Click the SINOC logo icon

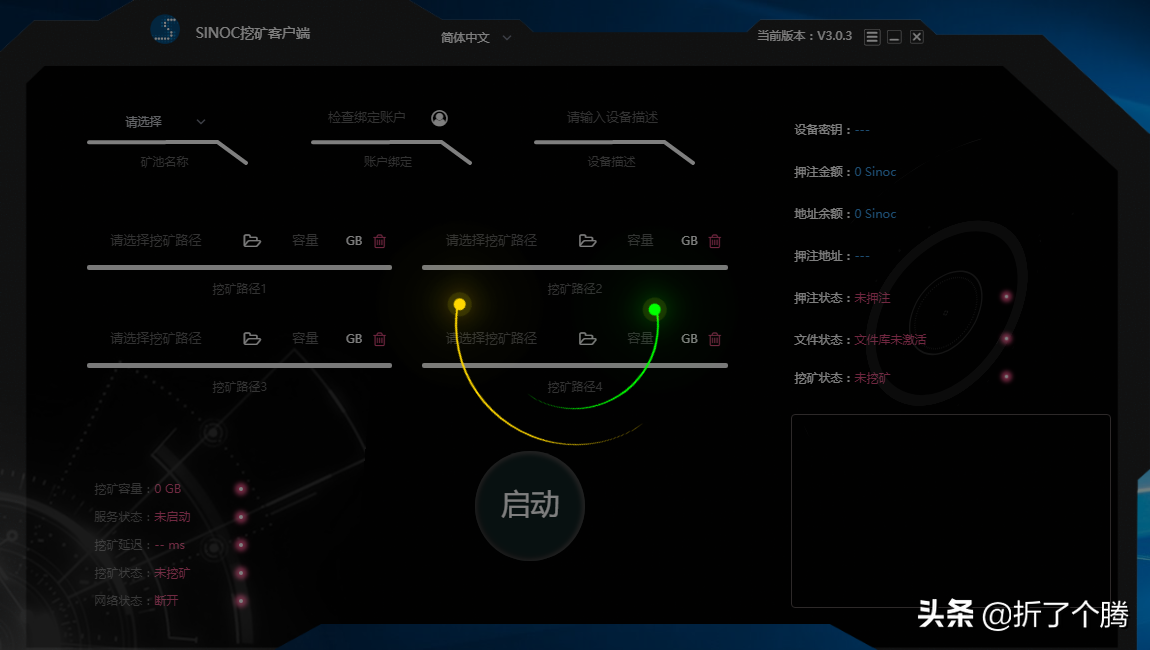[x=165, y=30]
